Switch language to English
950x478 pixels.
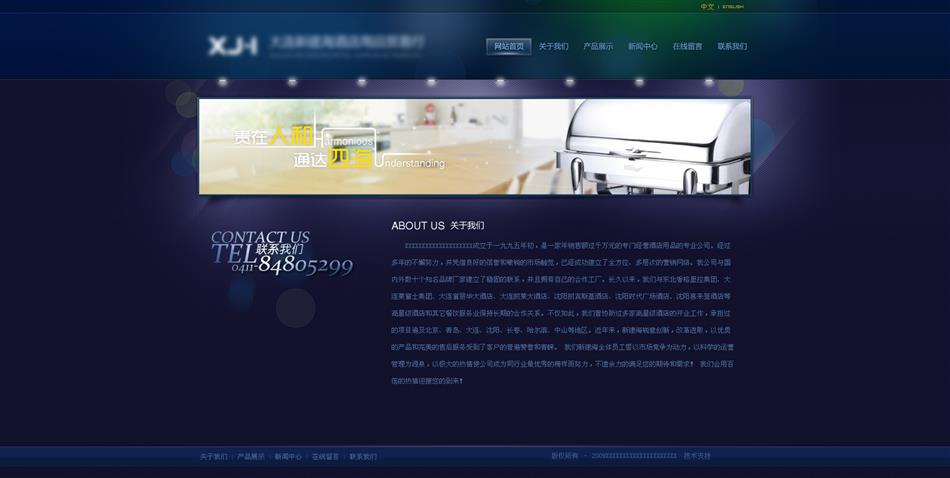click(x=733, y=7)
